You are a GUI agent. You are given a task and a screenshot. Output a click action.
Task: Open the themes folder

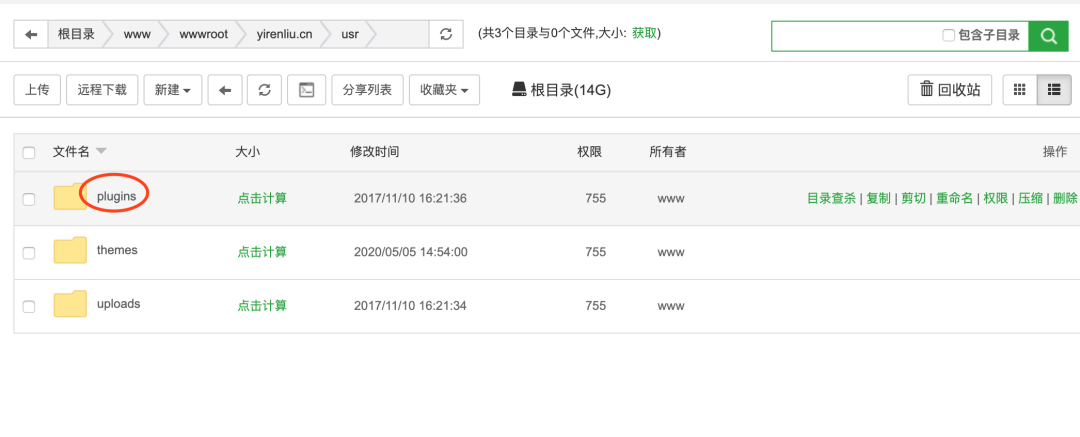point(117,250)
